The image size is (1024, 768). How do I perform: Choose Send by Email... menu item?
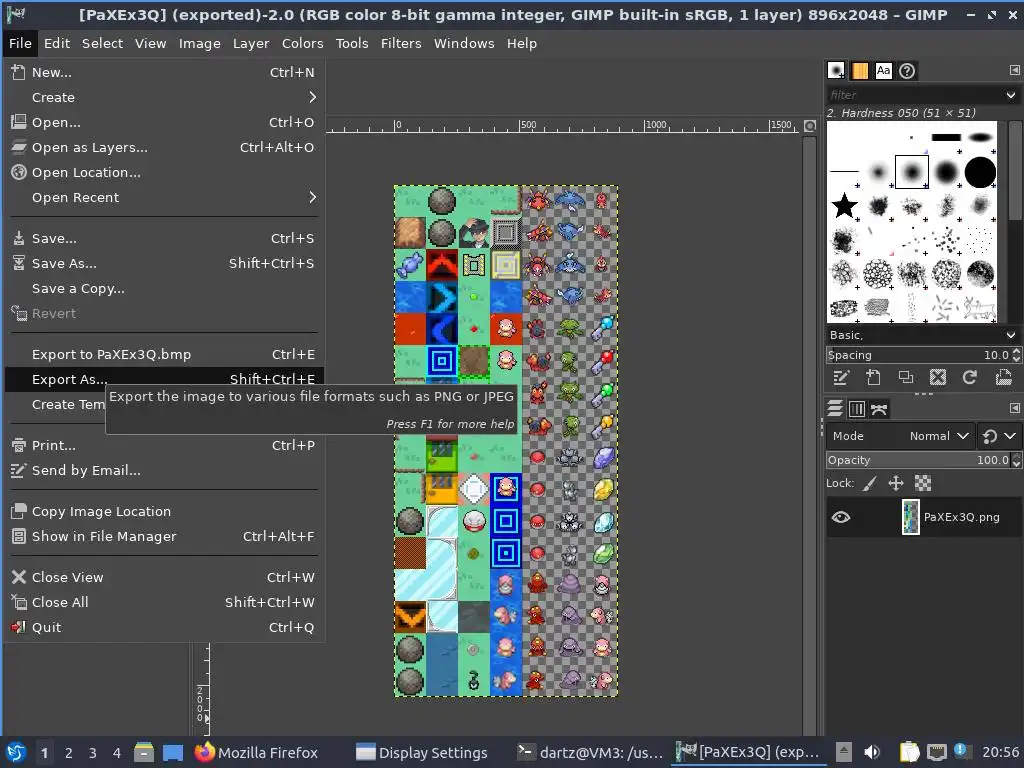(163, 471)
